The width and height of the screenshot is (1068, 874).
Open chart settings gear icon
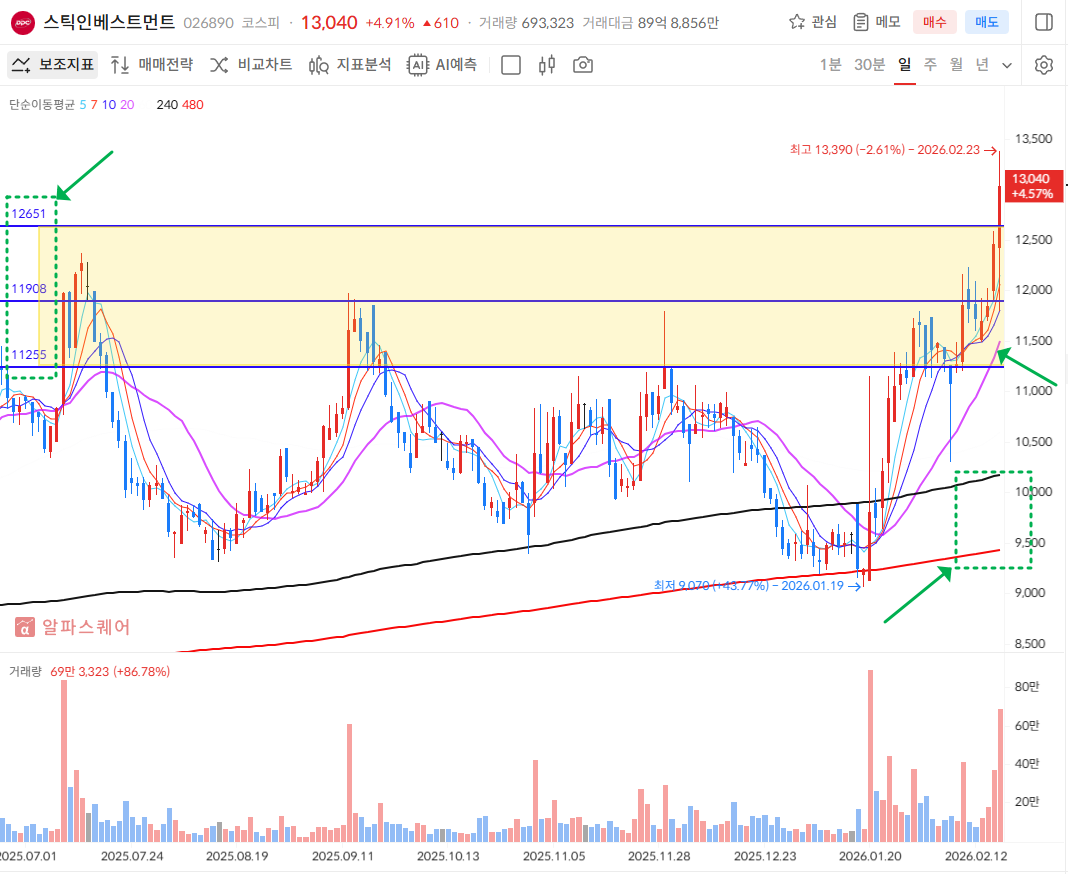[x=1044, y=65]
